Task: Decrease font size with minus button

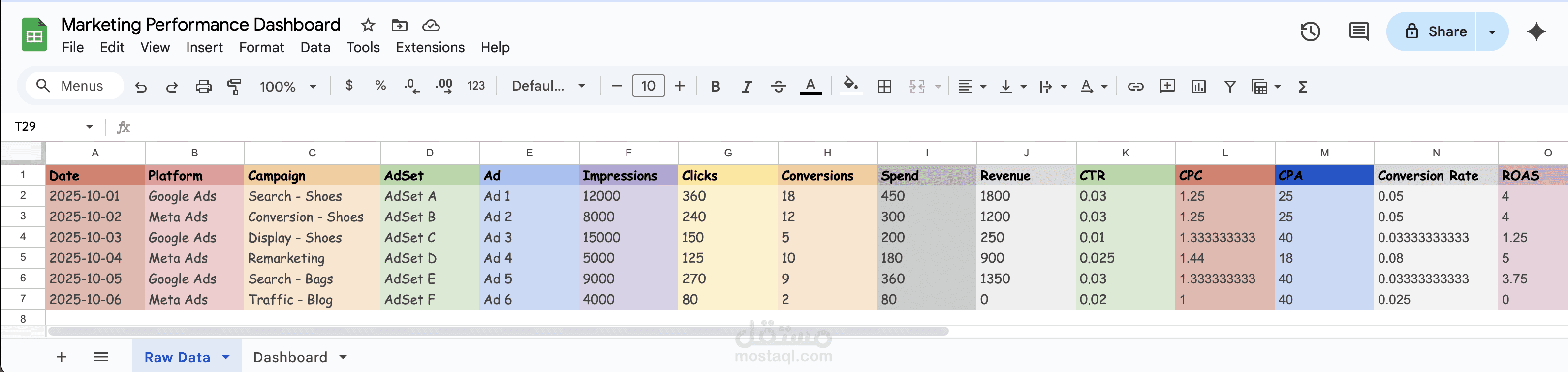Action: 616,86
